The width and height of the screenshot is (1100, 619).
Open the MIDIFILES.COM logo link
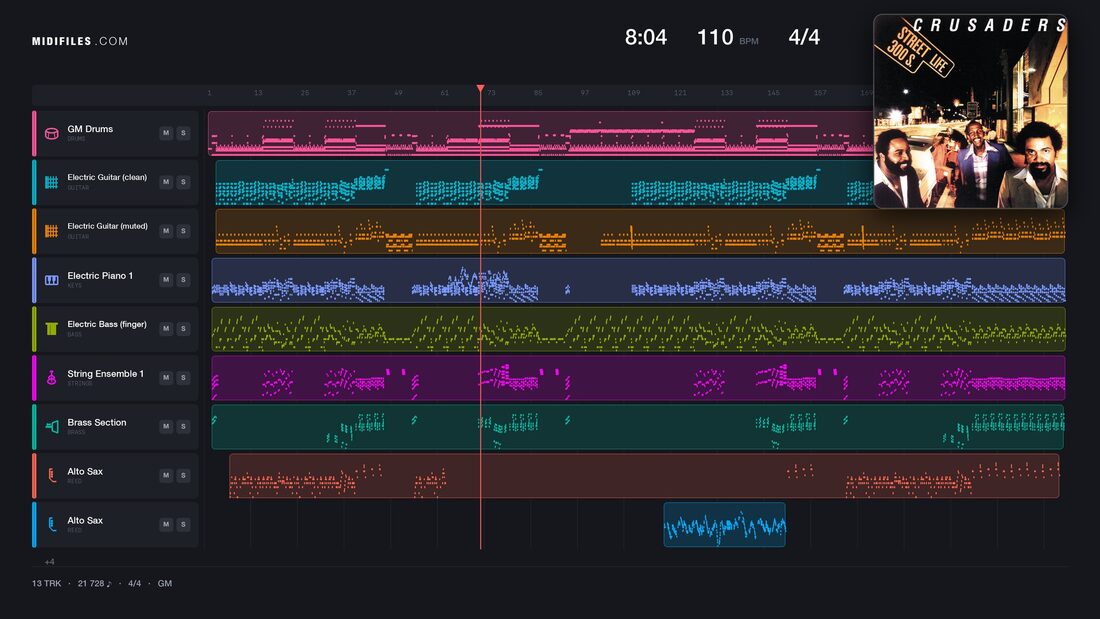(x=80, y=41)
